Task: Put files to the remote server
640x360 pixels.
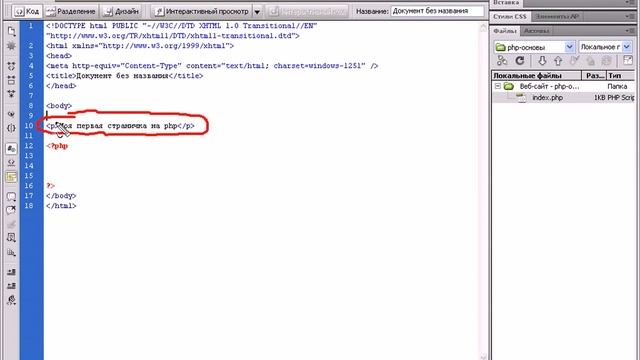Action: pos(558,61)
